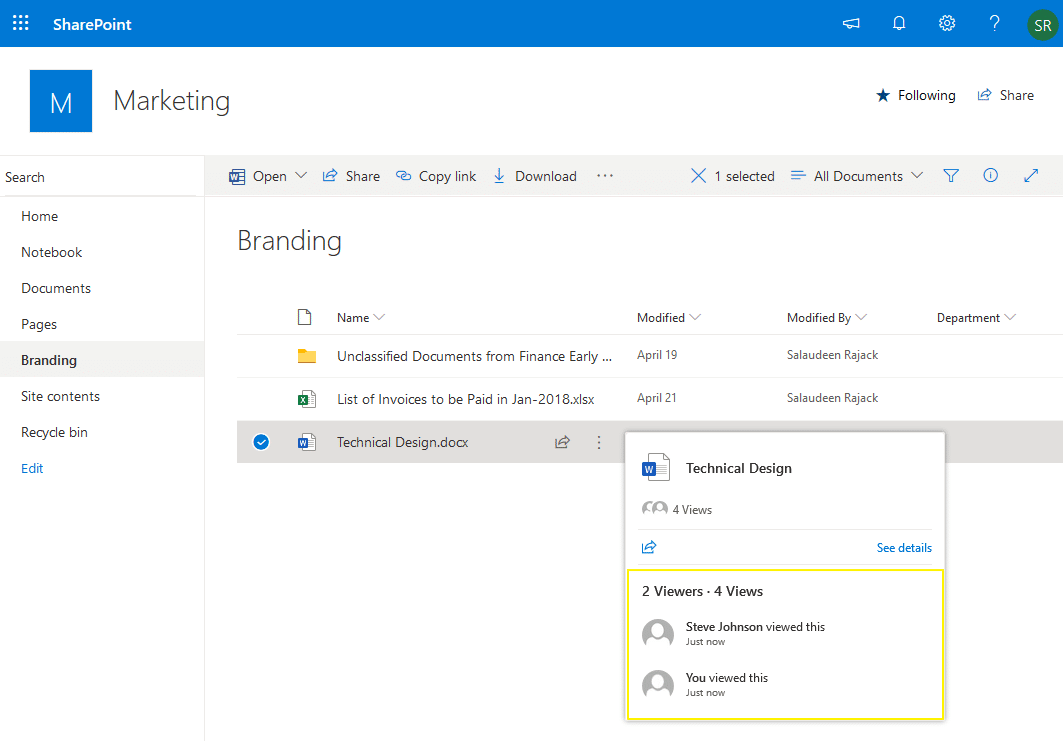Click share icon in the file card

(x=649, y=547)
